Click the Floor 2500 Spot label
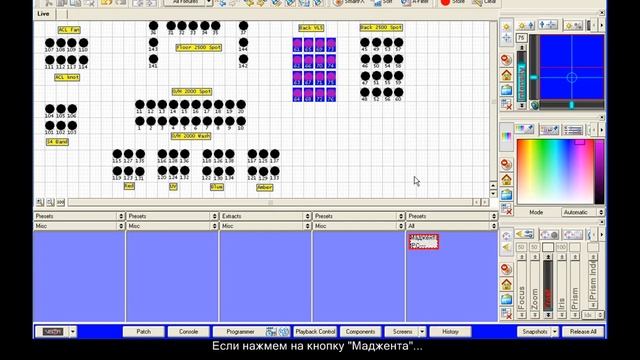This screenshot has height=360, width=640. [x=199, y=47]
